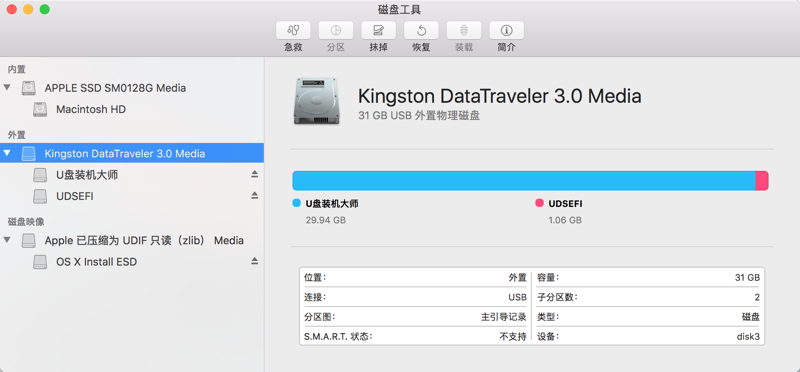This screenshot has width=800, height=372.
Task: Eject the UDSEFI volume
Action: (255, 196)
